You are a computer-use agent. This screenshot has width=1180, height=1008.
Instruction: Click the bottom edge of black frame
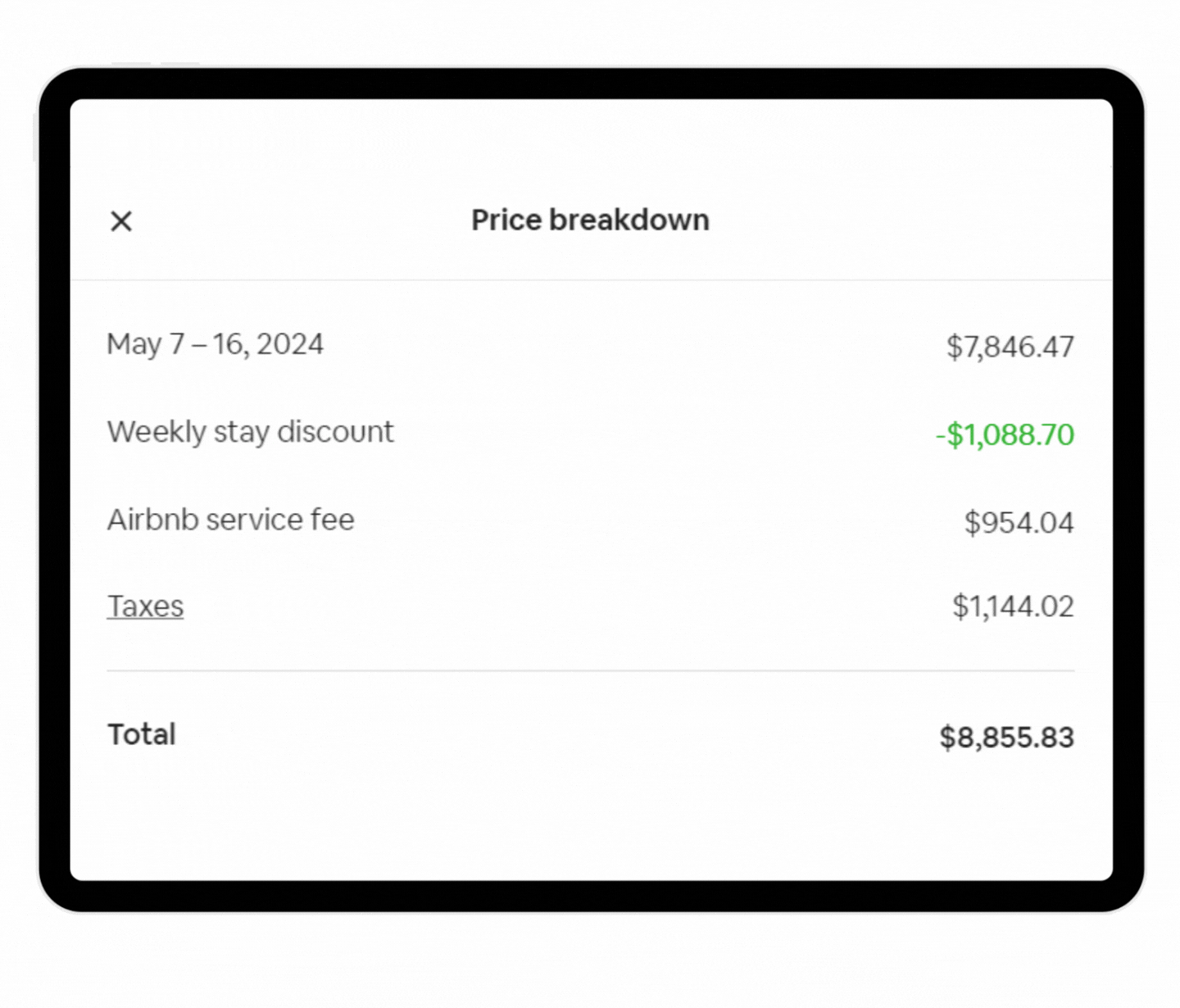(x=590, y=896)
